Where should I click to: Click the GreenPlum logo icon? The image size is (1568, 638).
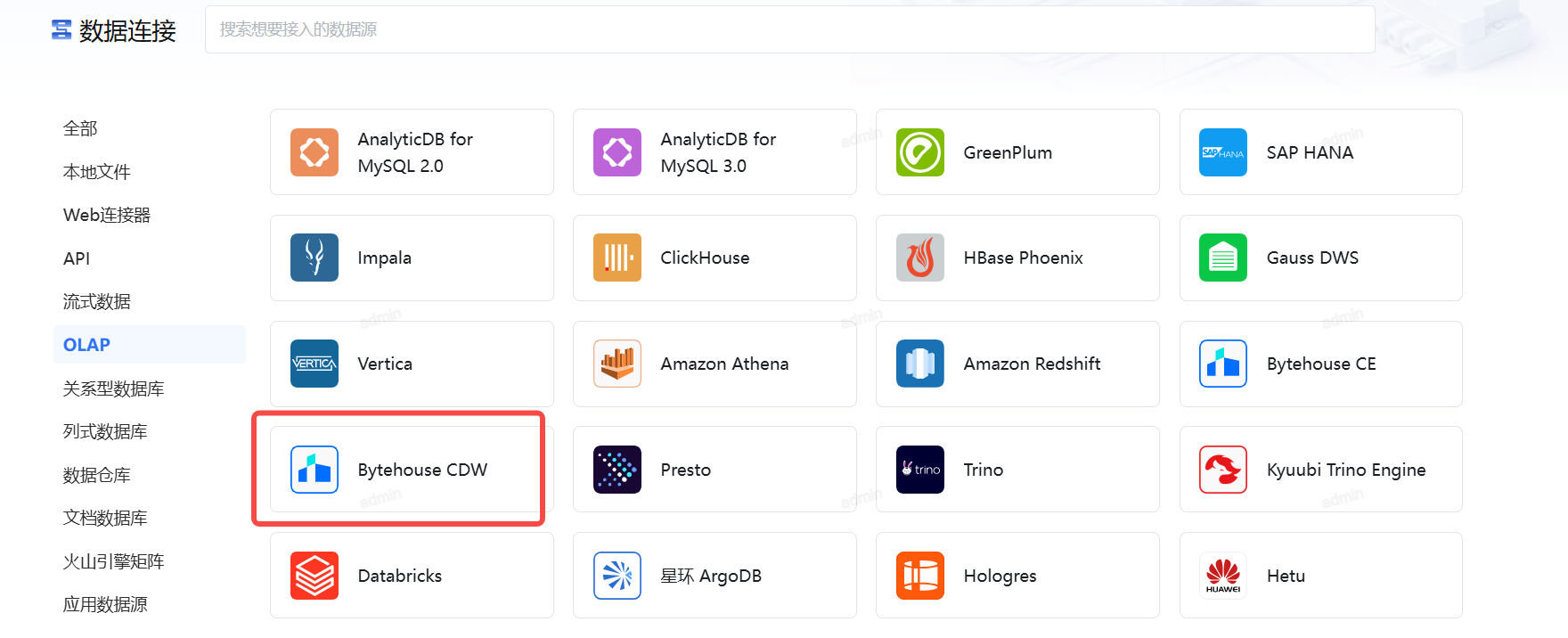pyautogui.click(x=919, y=152)
